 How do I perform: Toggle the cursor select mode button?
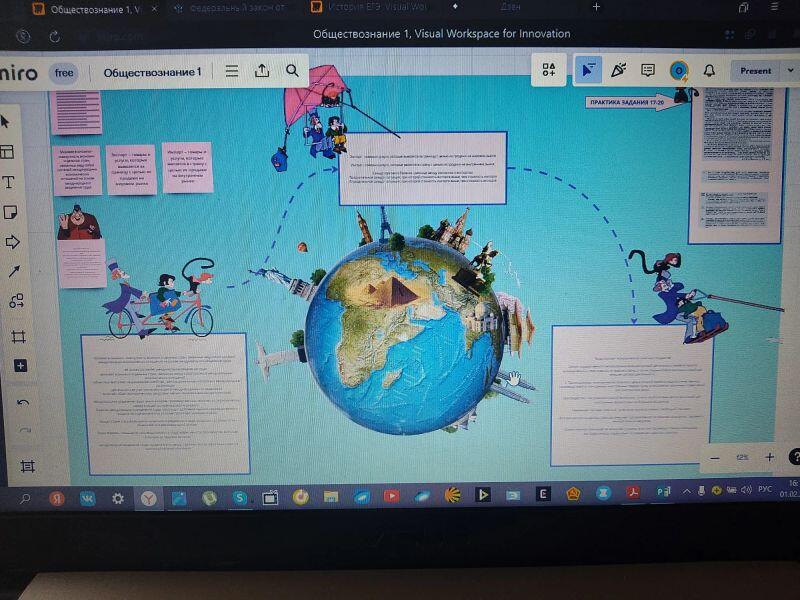click(588, 70)
